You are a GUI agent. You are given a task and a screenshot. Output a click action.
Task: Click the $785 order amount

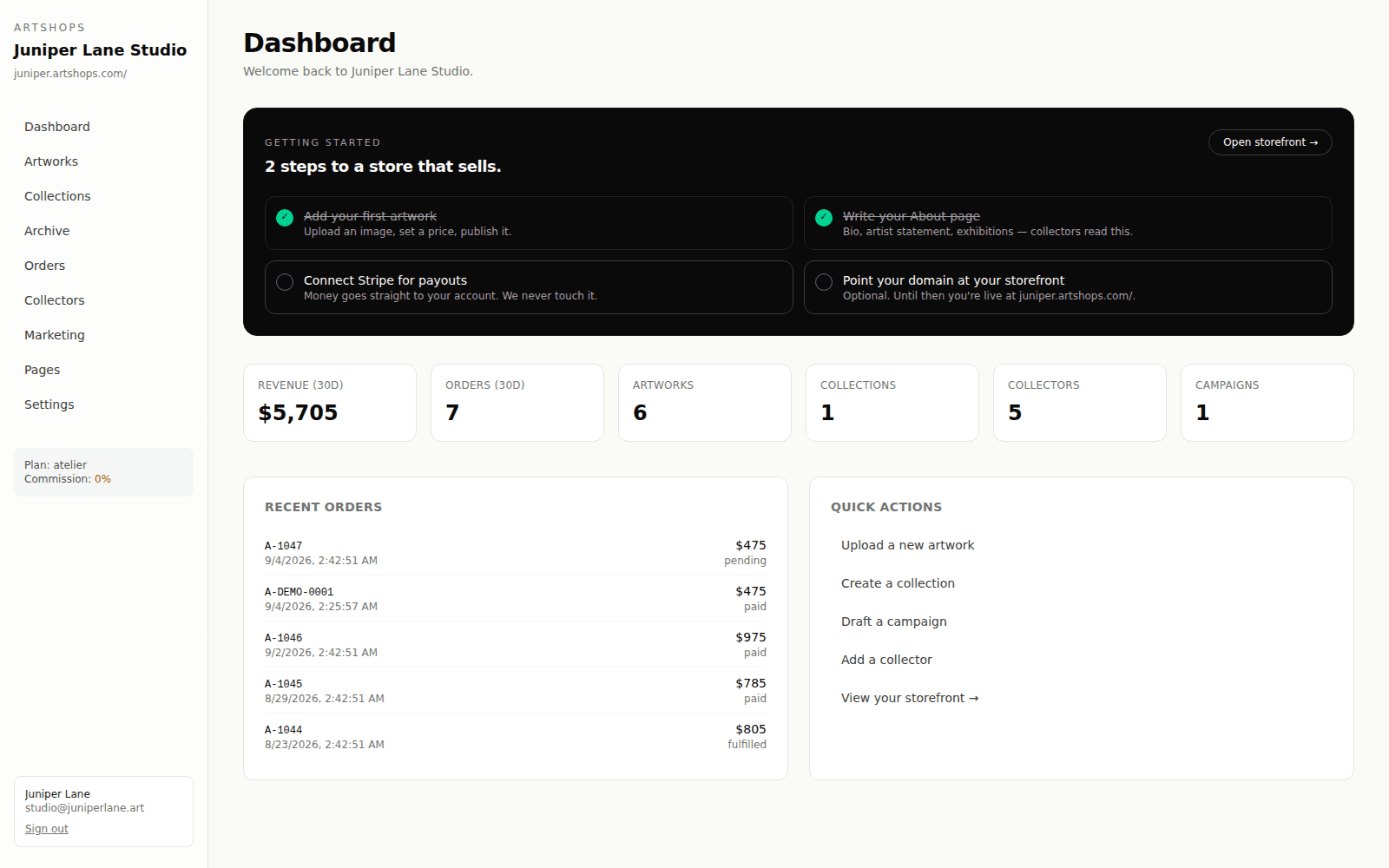coord(751,683)
